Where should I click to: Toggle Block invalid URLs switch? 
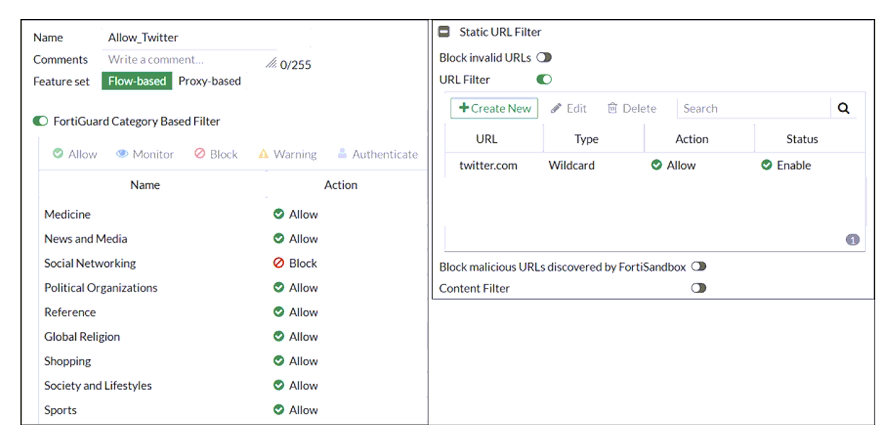[544, 58]
